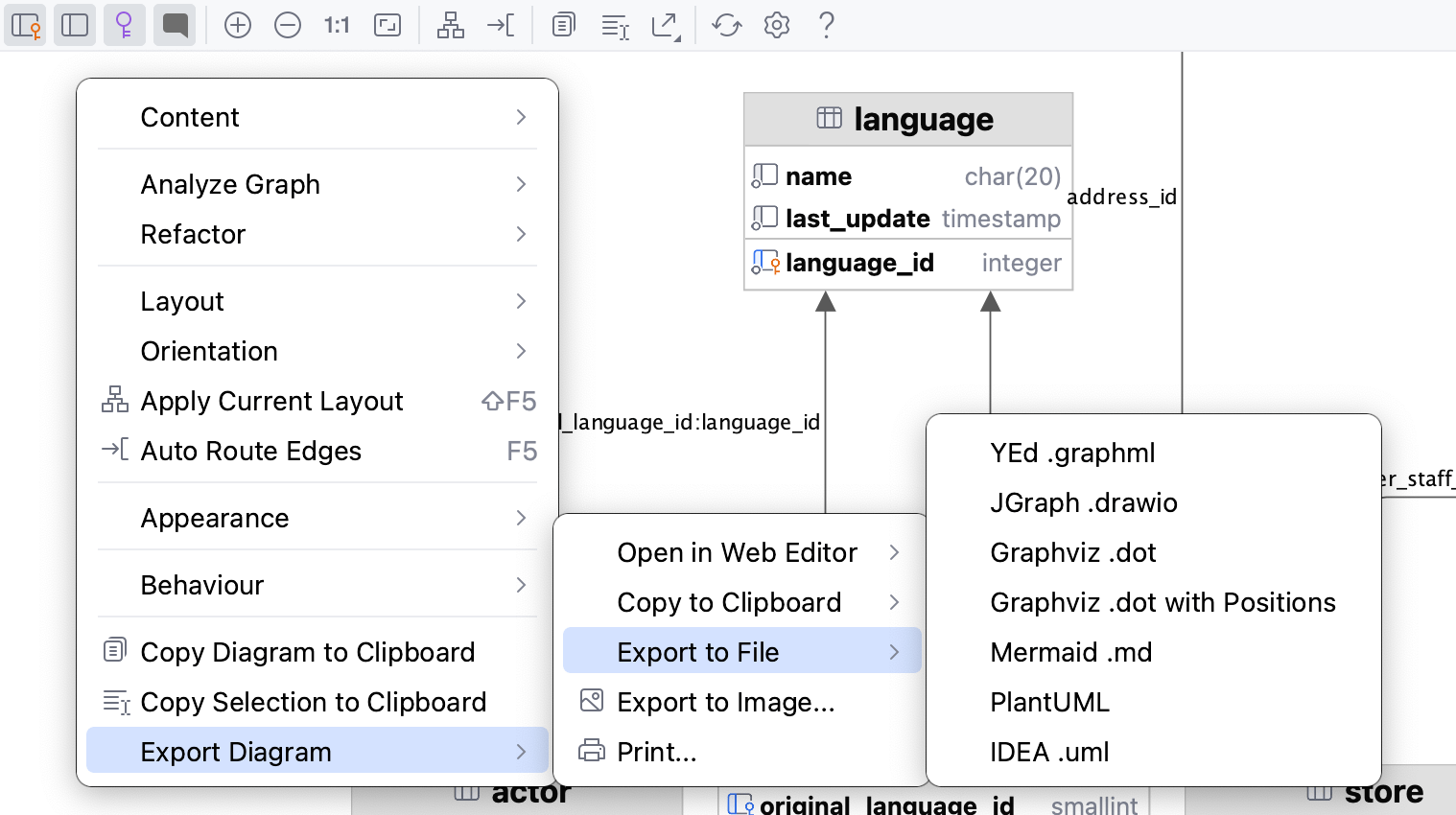1456x815 pixels.
Task: Expand the Appearance submenu
Action: click(317, 518)
